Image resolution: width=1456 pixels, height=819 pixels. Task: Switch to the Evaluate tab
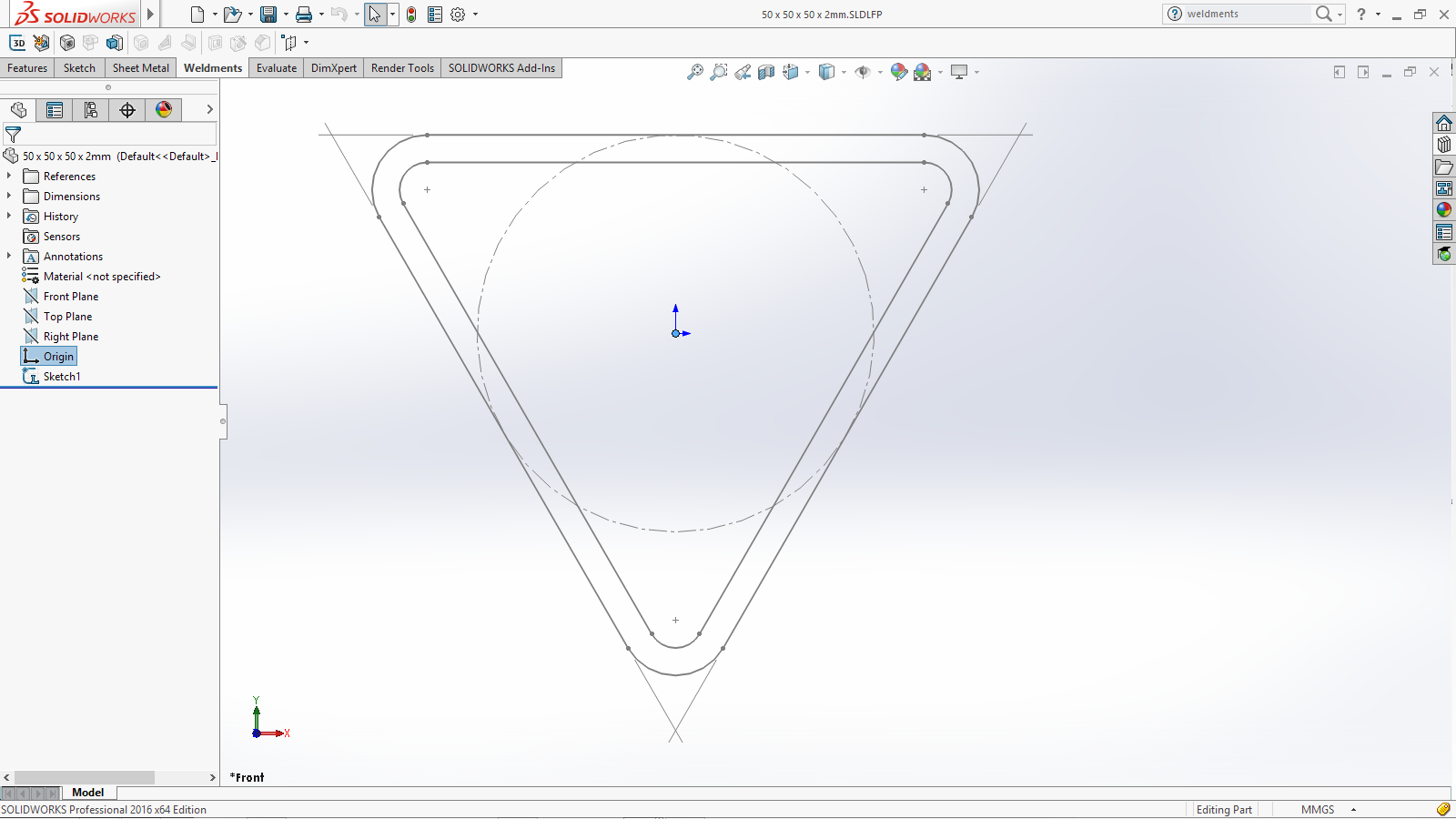coord(276,68)
